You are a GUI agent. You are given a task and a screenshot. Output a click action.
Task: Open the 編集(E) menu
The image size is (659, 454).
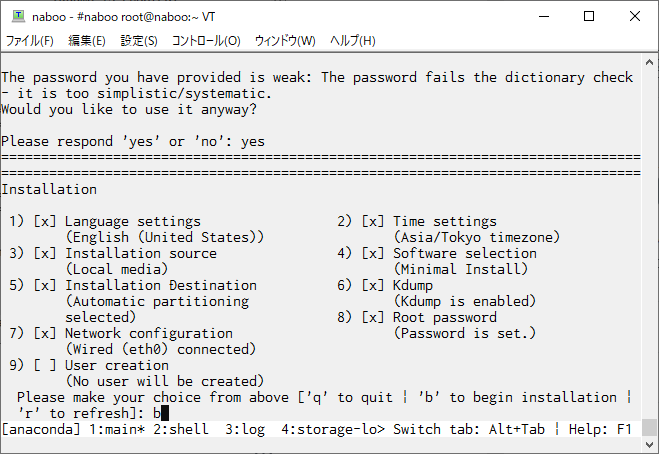click(87, 41)
